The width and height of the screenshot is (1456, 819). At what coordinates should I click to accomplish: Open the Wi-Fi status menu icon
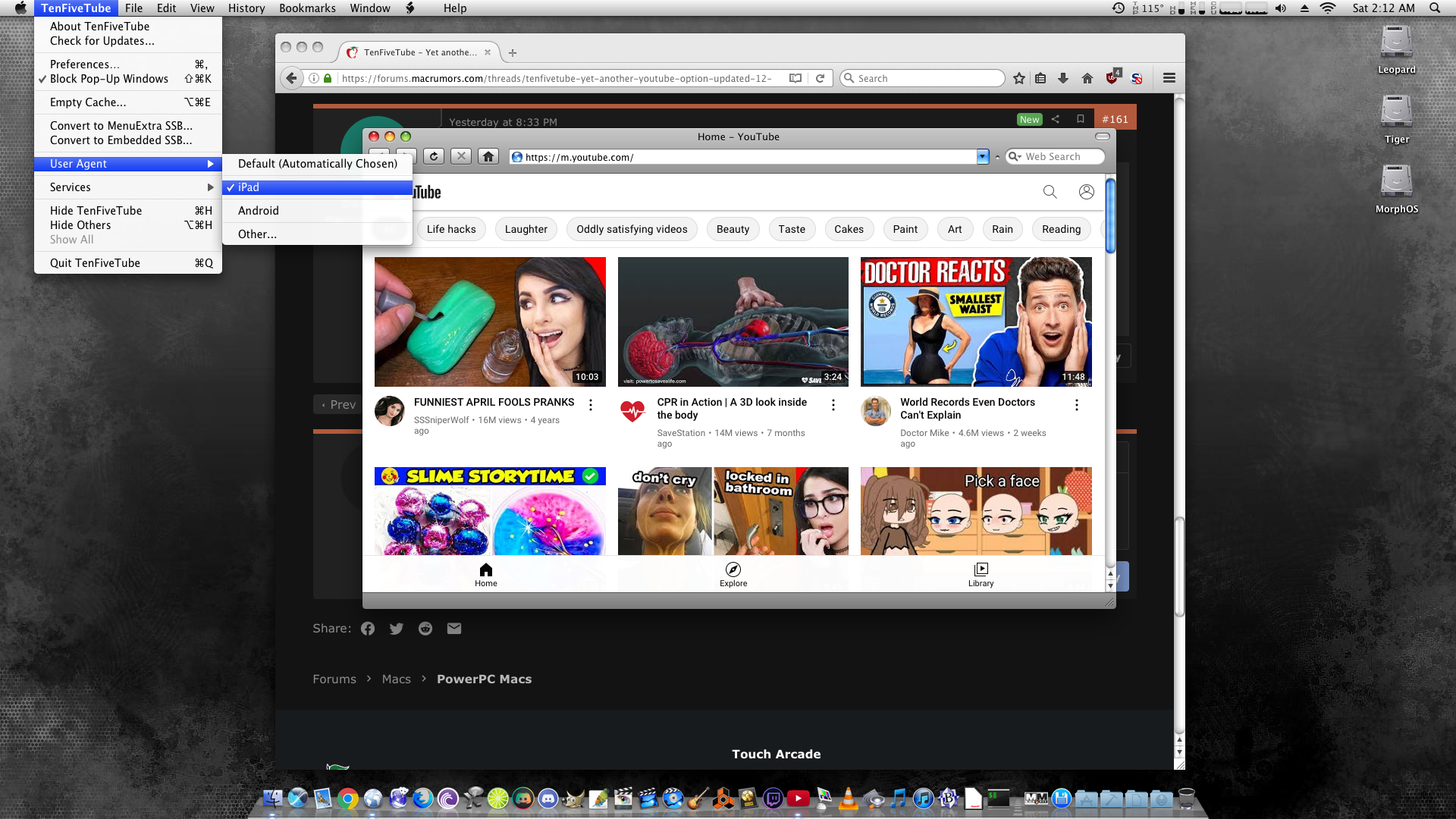point(1328,8)
